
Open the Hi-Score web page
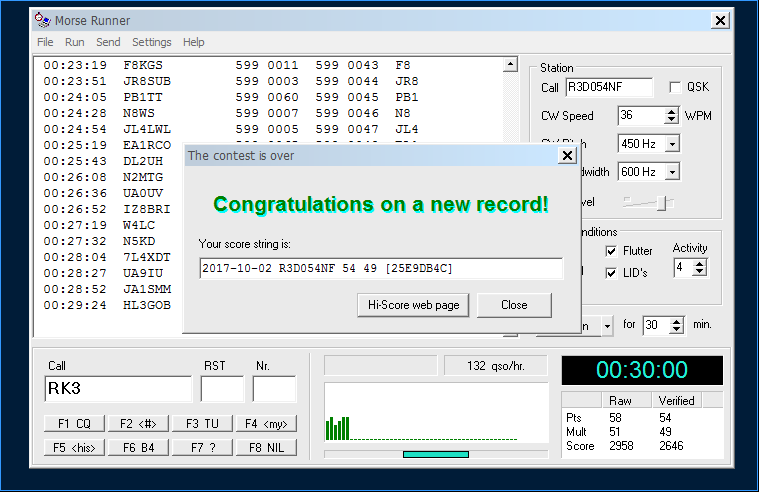(413, 305)
